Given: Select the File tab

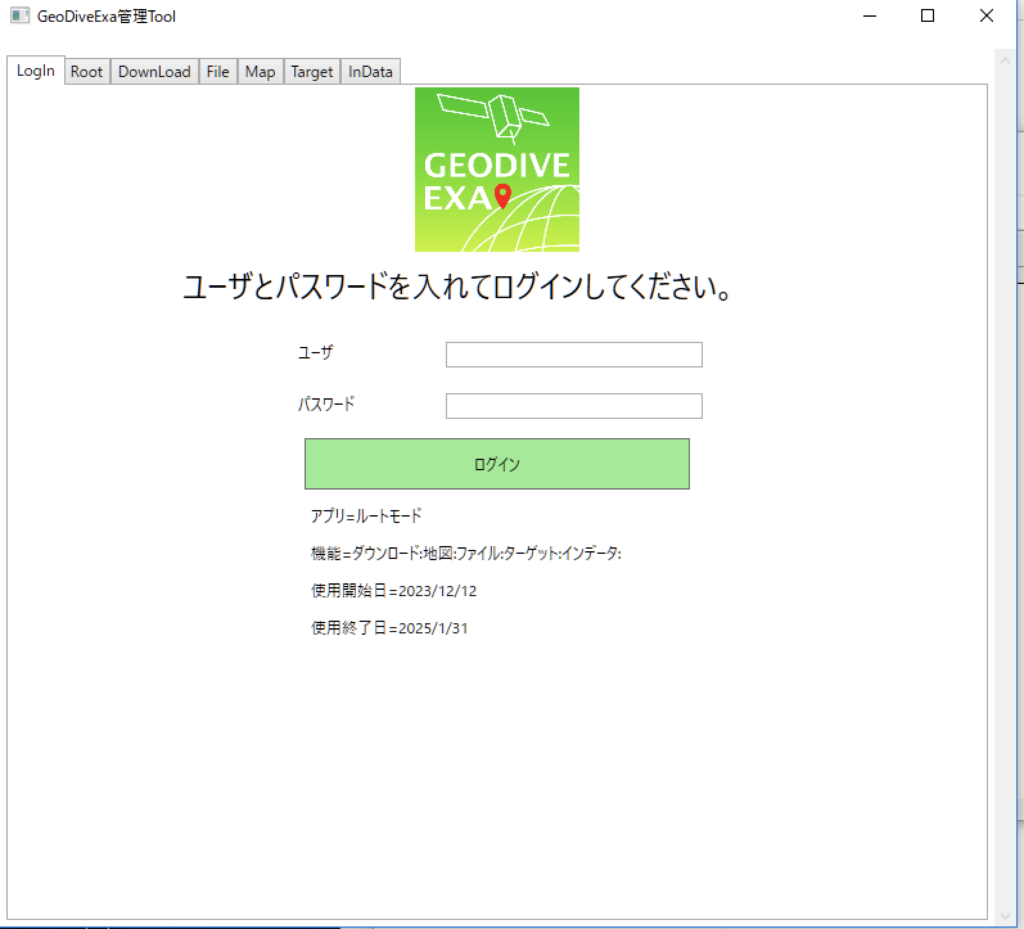Looking at the screenshot, I should point(217,72).
